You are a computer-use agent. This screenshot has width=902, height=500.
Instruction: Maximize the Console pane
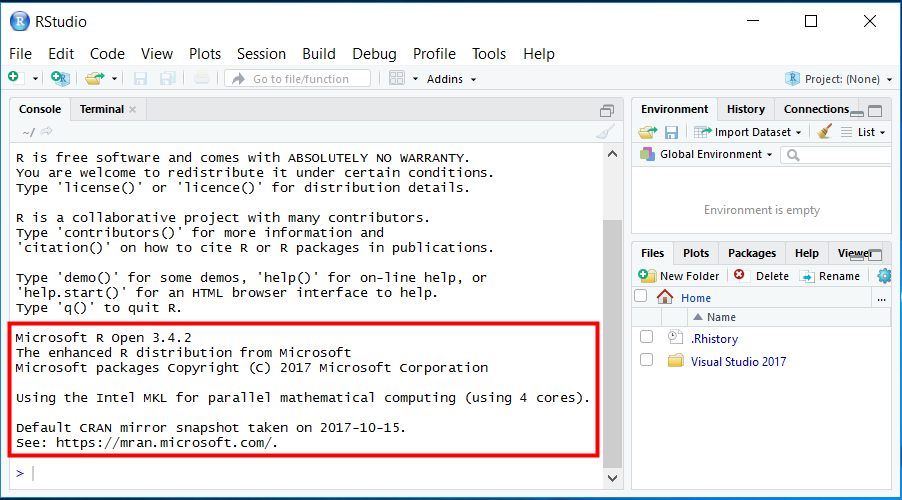607,110
